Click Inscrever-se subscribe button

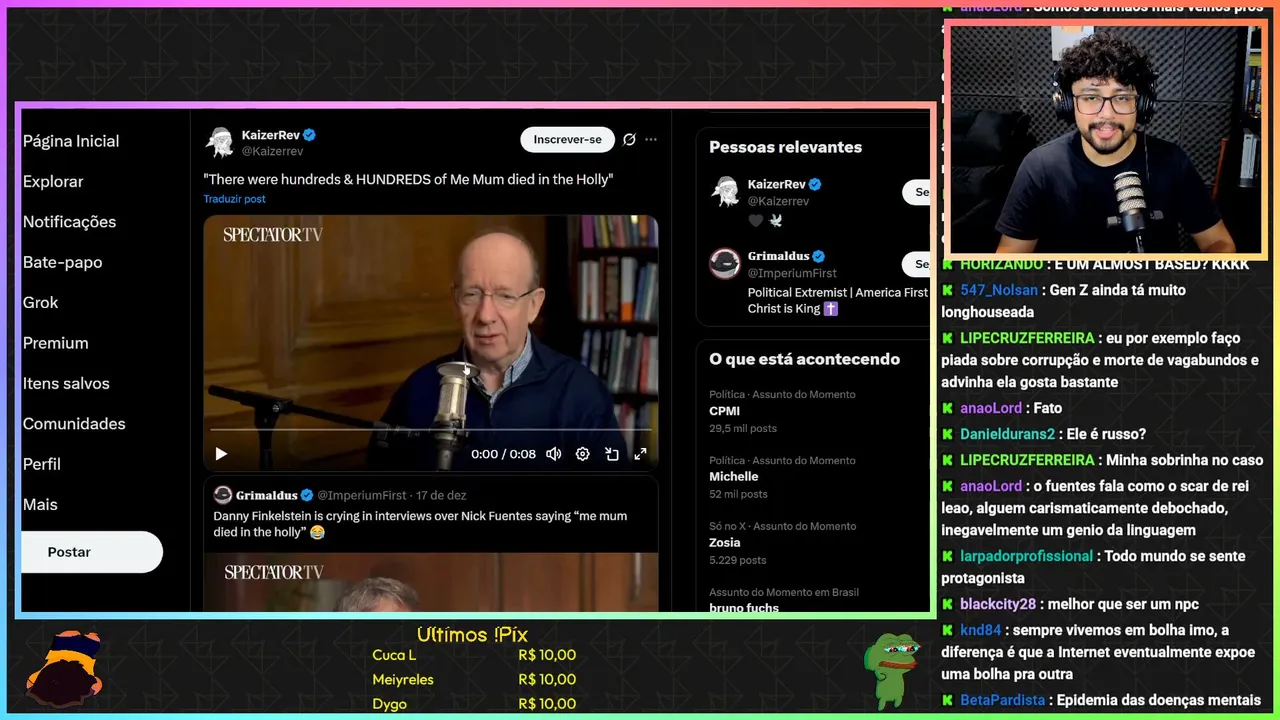[x=567, y=139]
